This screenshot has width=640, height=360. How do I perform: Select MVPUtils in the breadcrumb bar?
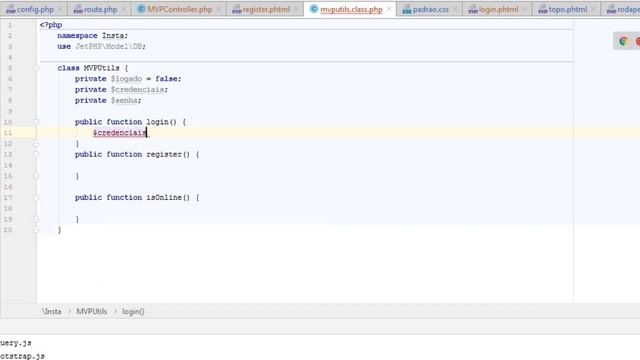[x=92, y=311]
